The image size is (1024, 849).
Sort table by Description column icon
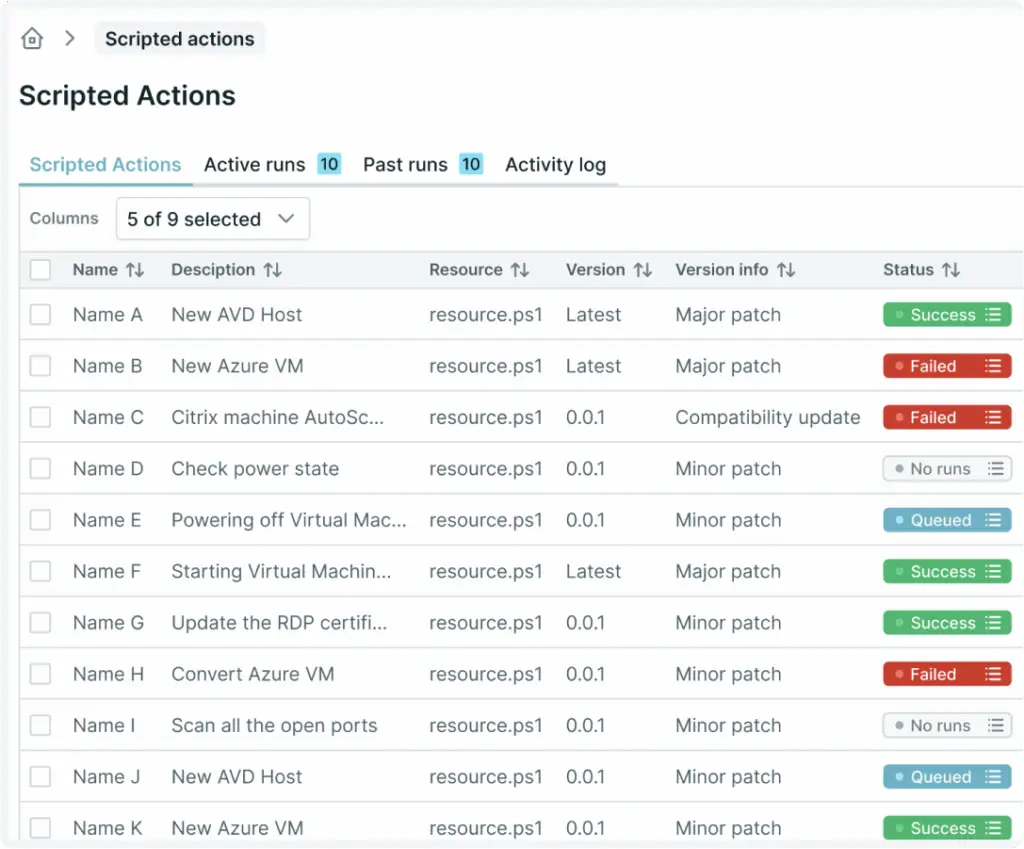pyautogui.click(x=272, y=270)
